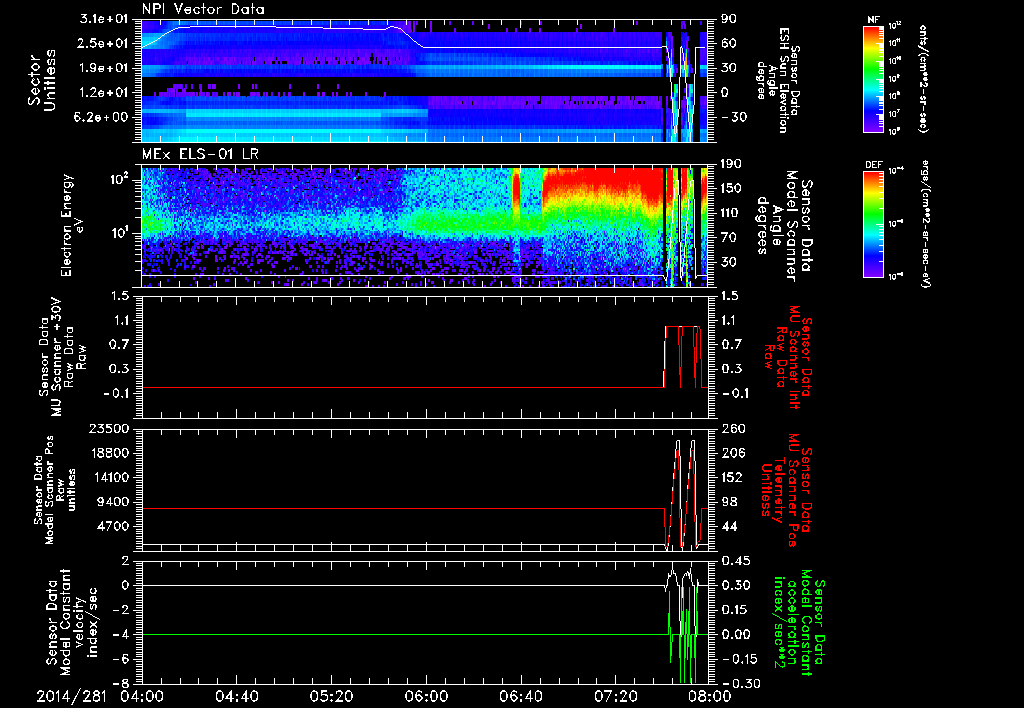The image size is (1024, 708).
Task: Click the '-8' velocity axis value
Action: pos(122,683)
